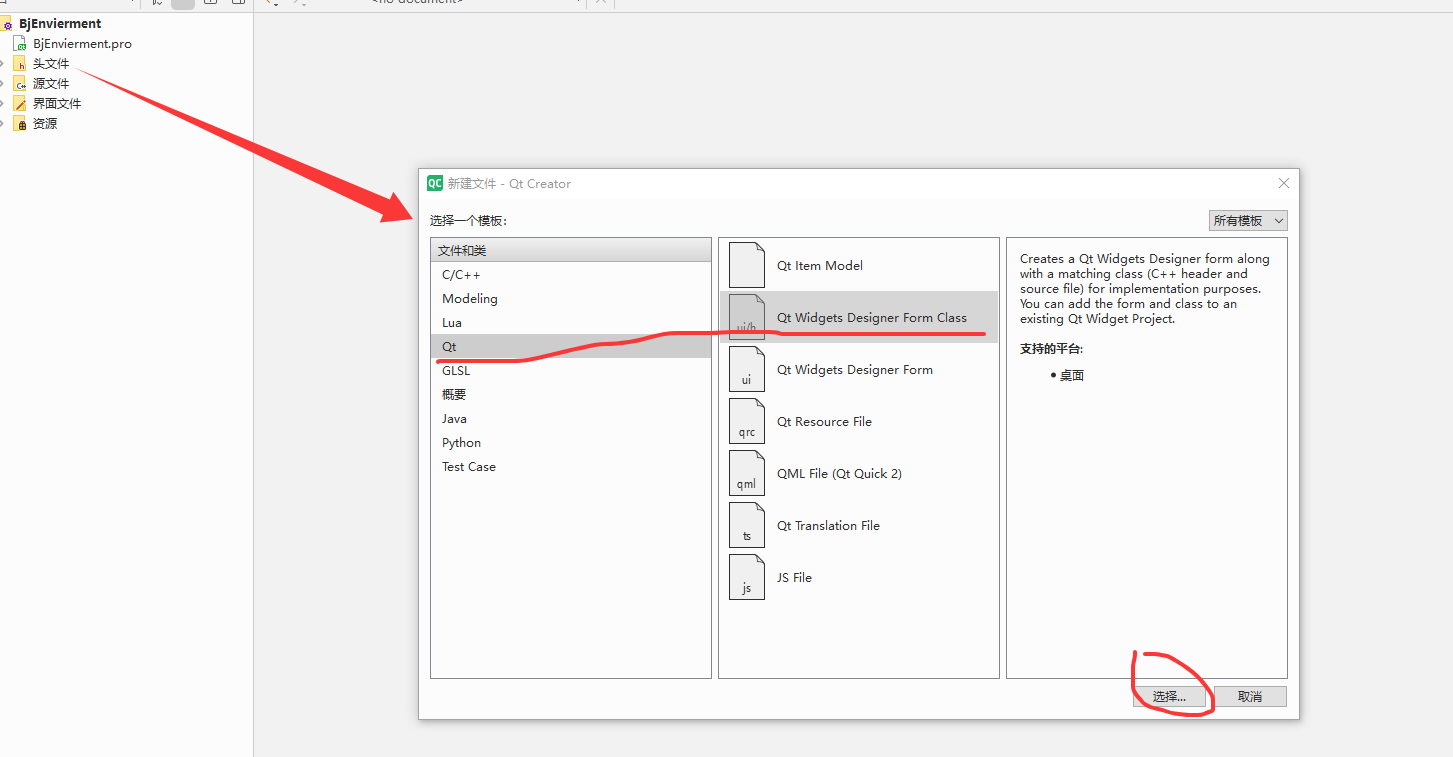
Task: Choose the GLSL category
Action: click(x=571, y=370)
